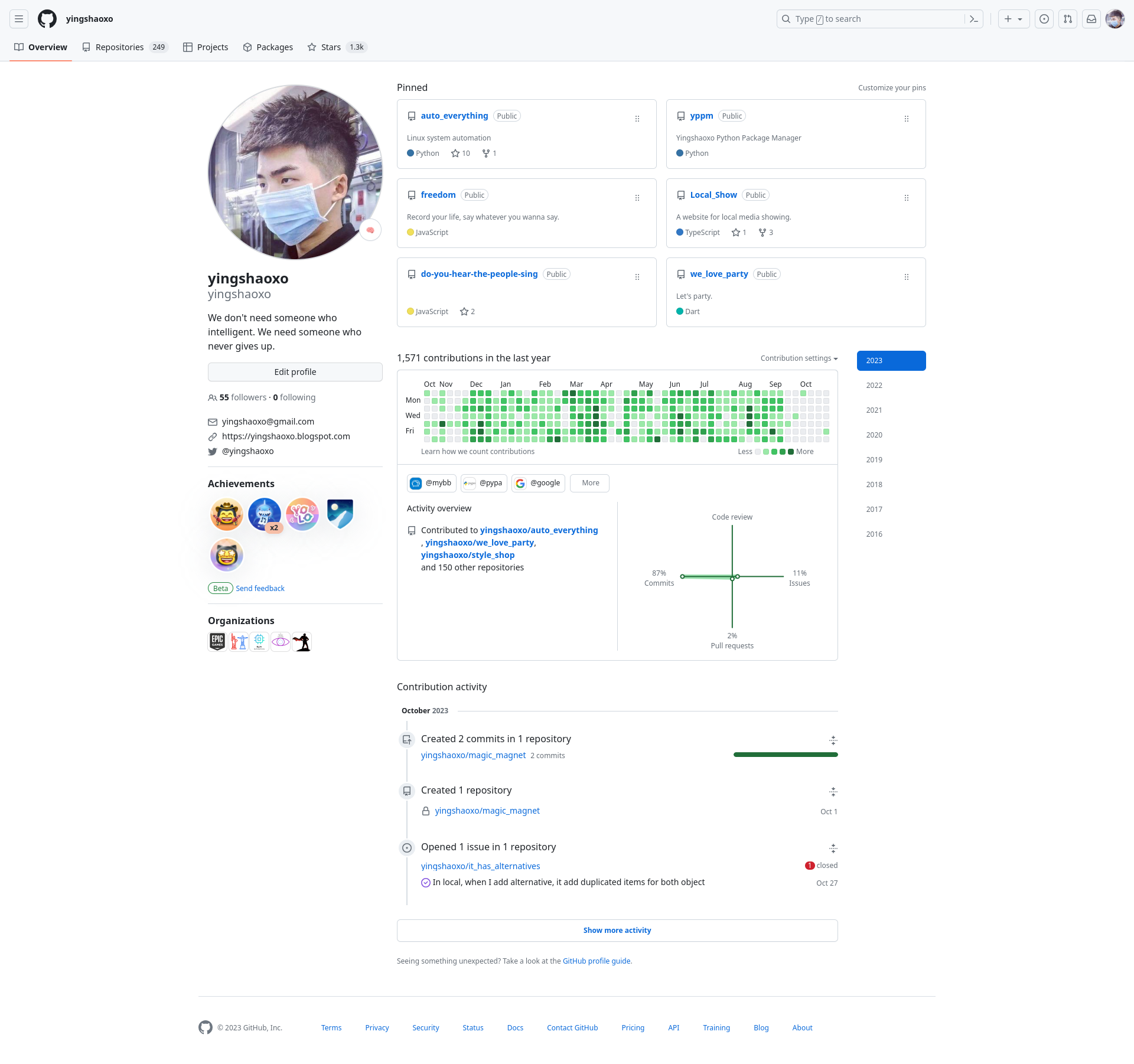This screenshot has height=1064, width=1134.
Task: Expand the show more activity section
Action: click(617, 930)
